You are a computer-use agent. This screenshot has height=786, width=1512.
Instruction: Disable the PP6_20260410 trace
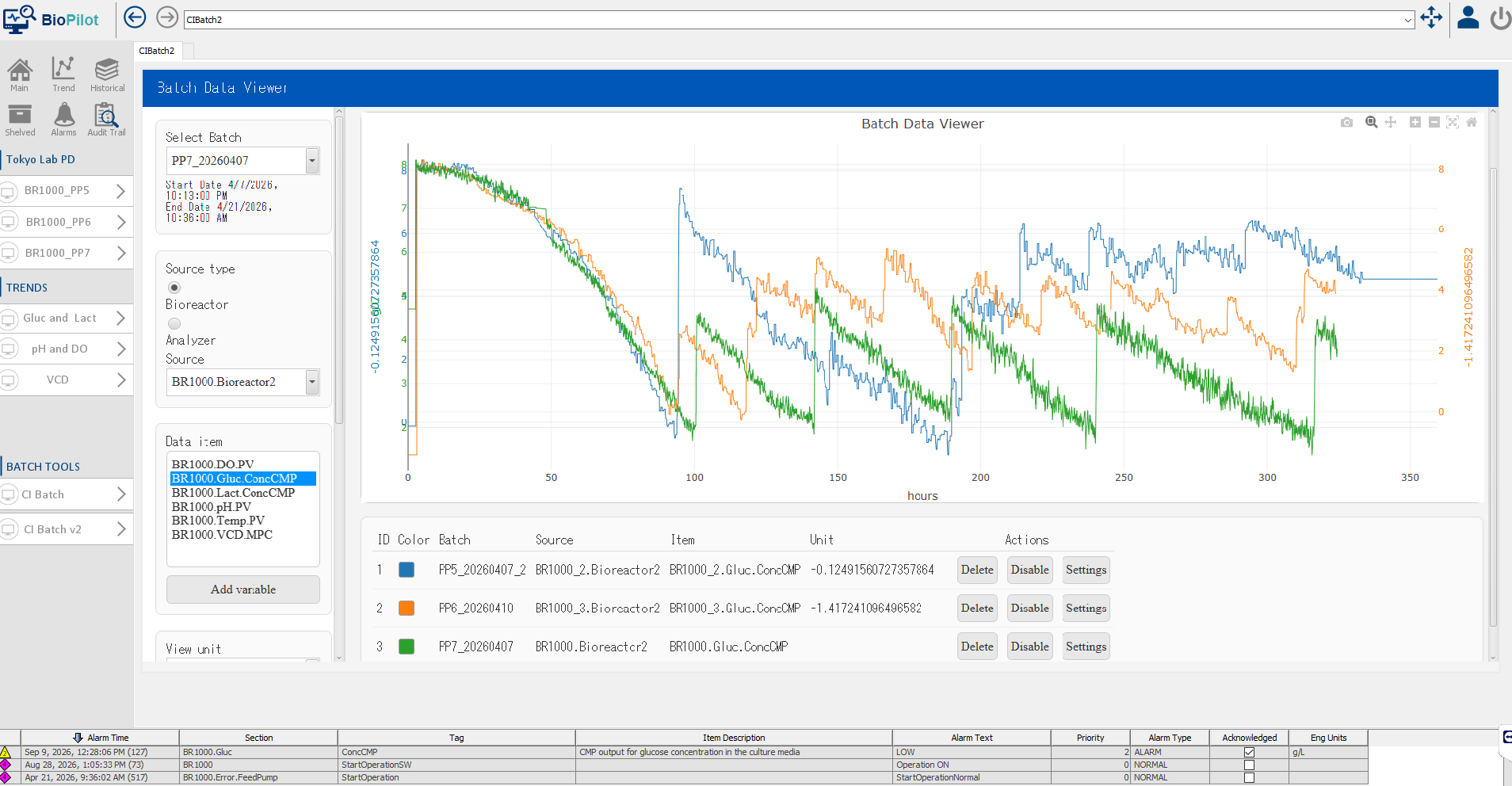coord(1030,609)
